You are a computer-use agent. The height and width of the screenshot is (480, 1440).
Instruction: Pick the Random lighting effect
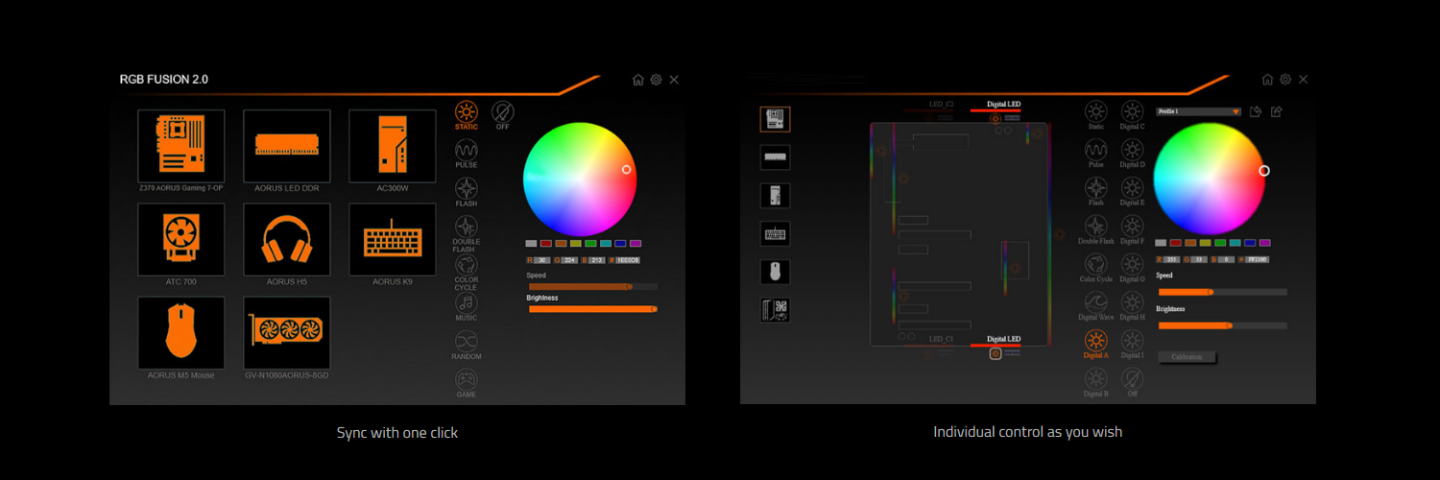pos(466,341)
